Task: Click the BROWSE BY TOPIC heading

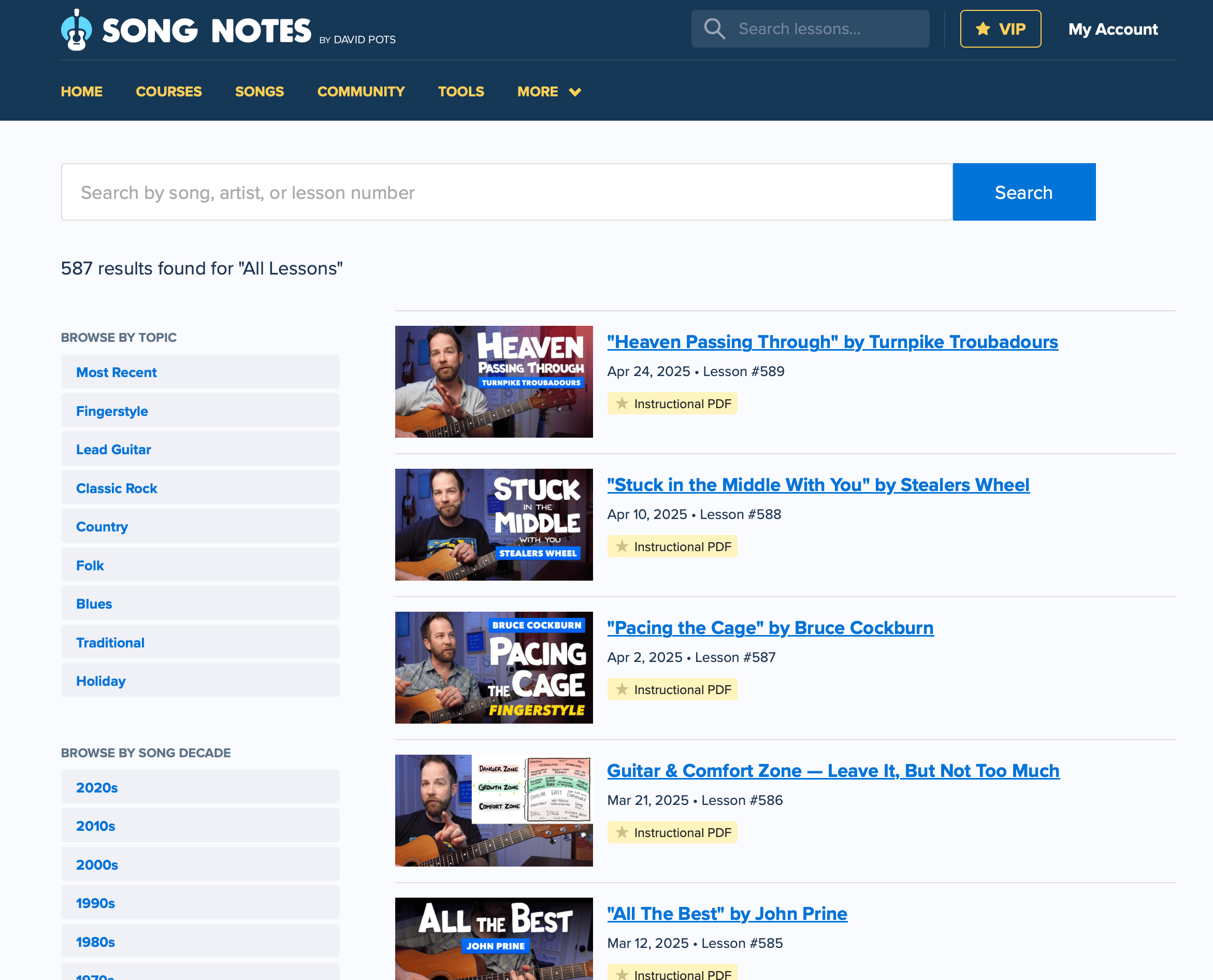Action: click(x=119, y=337)
